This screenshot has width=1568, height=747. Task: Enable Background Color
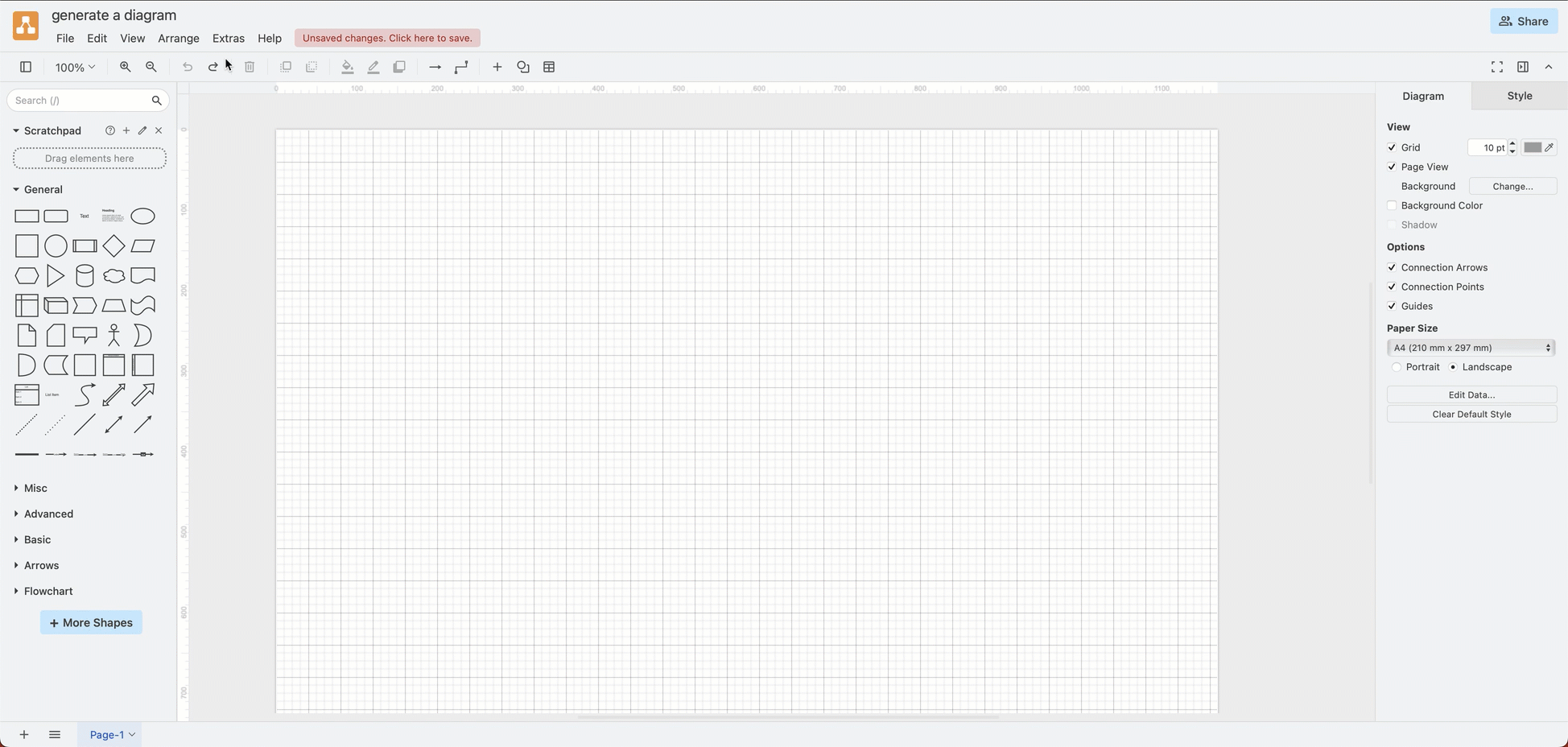point(1392,205)
